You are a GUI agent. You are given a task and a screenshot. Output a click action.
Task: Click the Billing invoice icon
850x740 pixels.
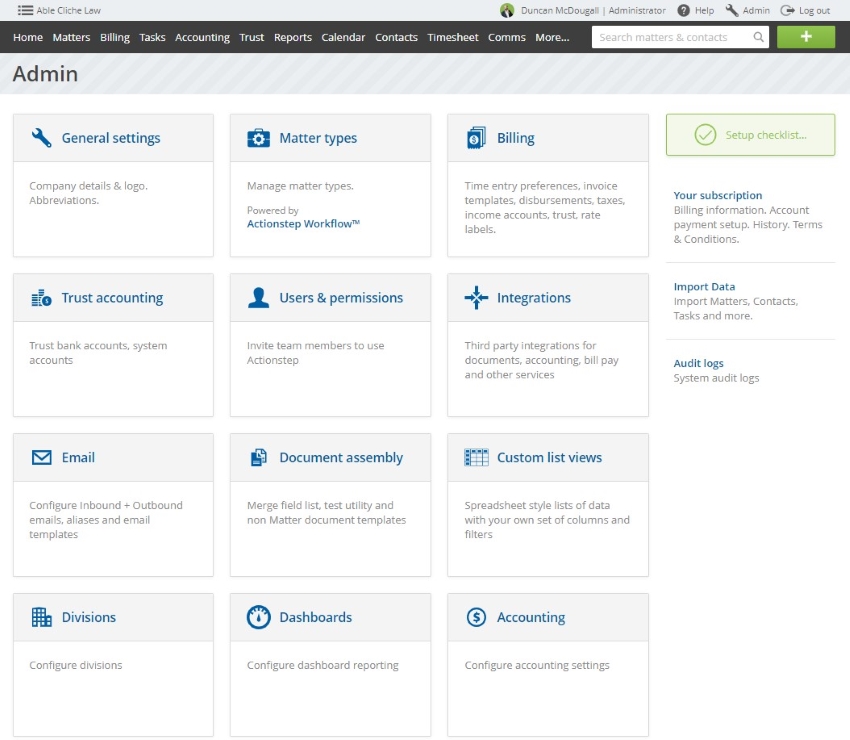tap(476, 138)
